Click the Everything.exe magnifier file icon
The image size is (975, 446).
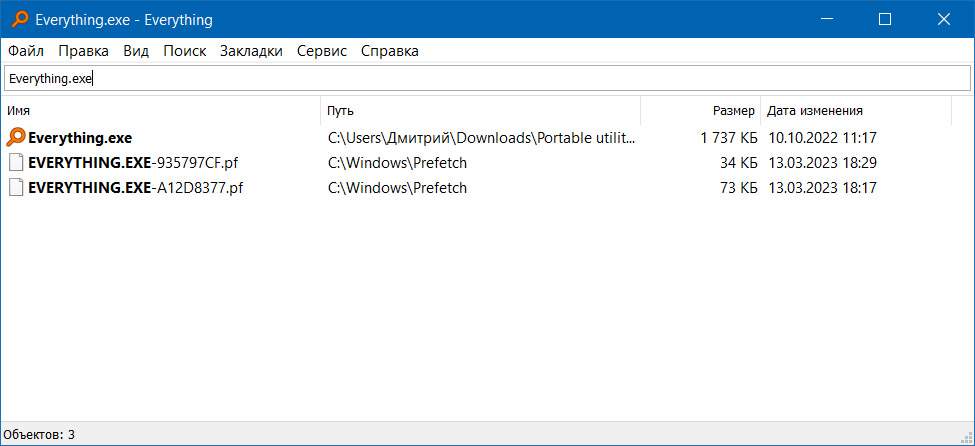coord(17,137)
